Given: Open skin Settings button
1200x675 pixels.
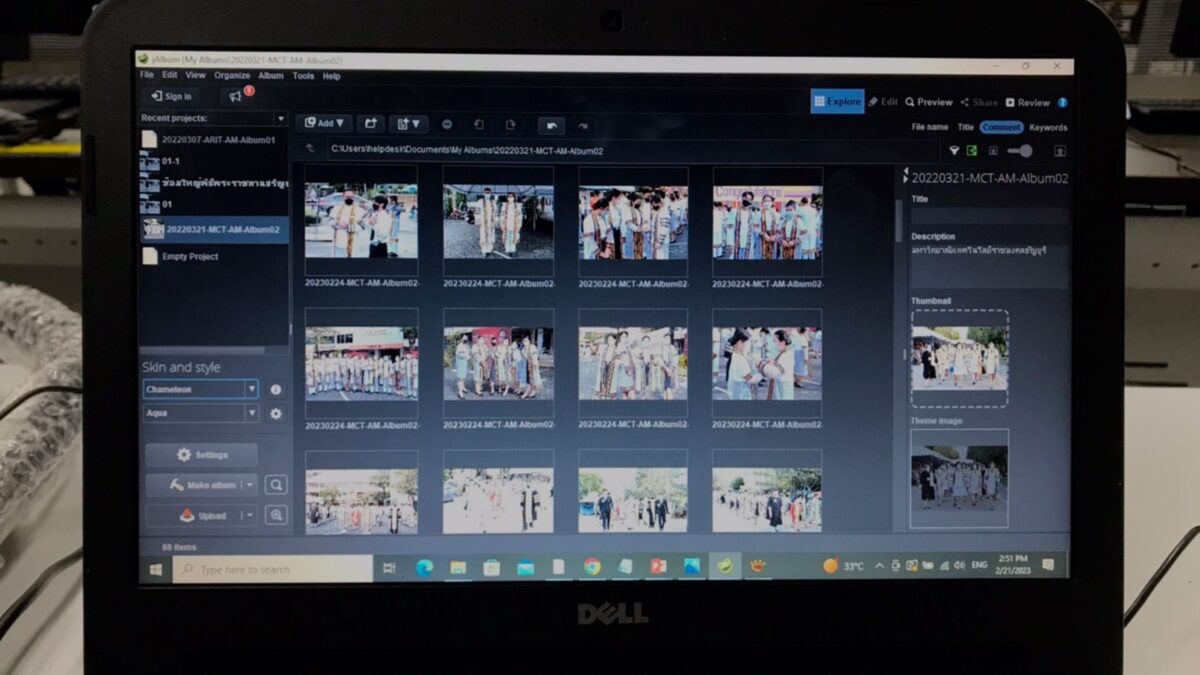Looking at the screenshot, I should (201, 455).
